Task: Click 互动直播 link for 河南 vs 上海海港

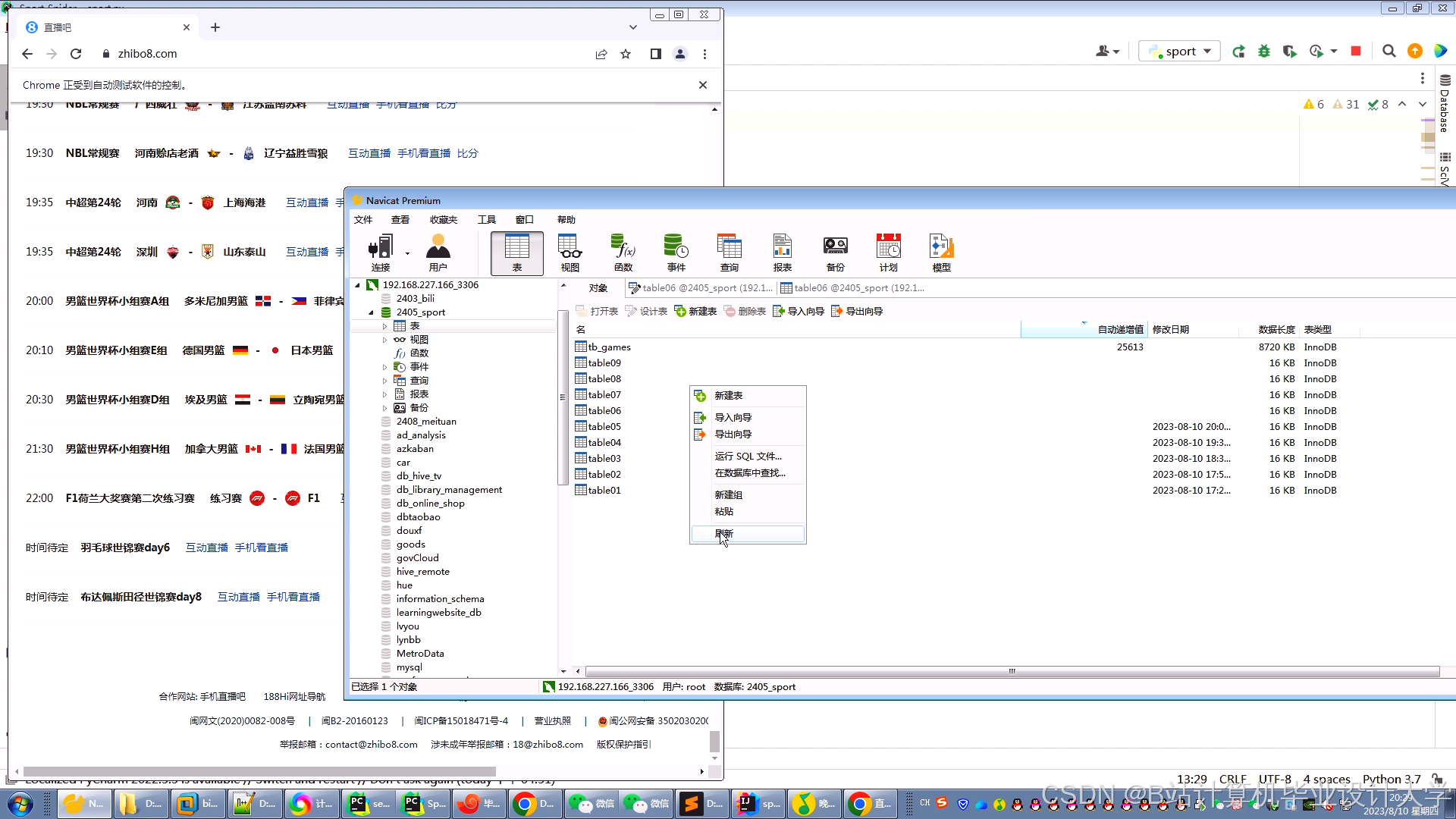Action: [307, 202]
